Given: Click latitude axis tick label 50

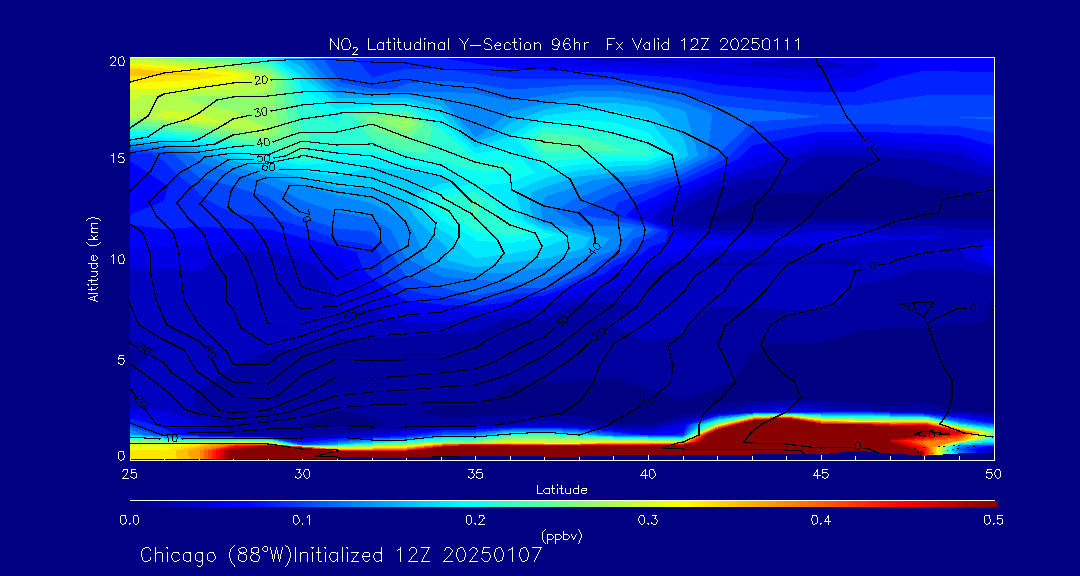Looking at the screenshot, I should click(x=994, y=474).
